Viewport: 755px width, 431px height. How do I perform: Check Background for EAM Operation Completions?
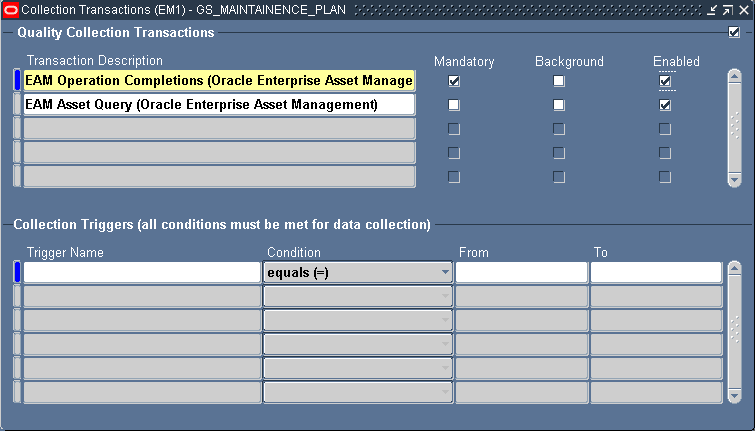559,81
